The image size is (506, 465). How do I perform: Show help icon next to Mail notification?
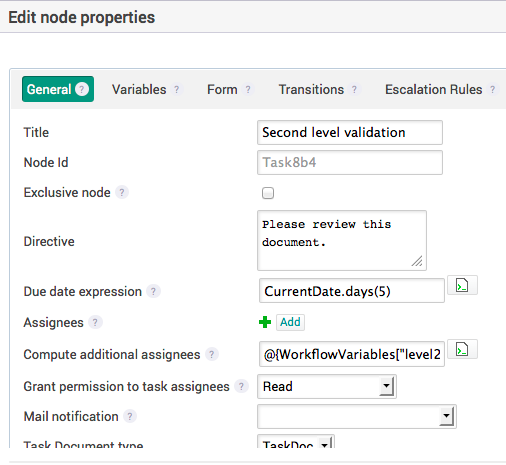(x=130, y=416)
